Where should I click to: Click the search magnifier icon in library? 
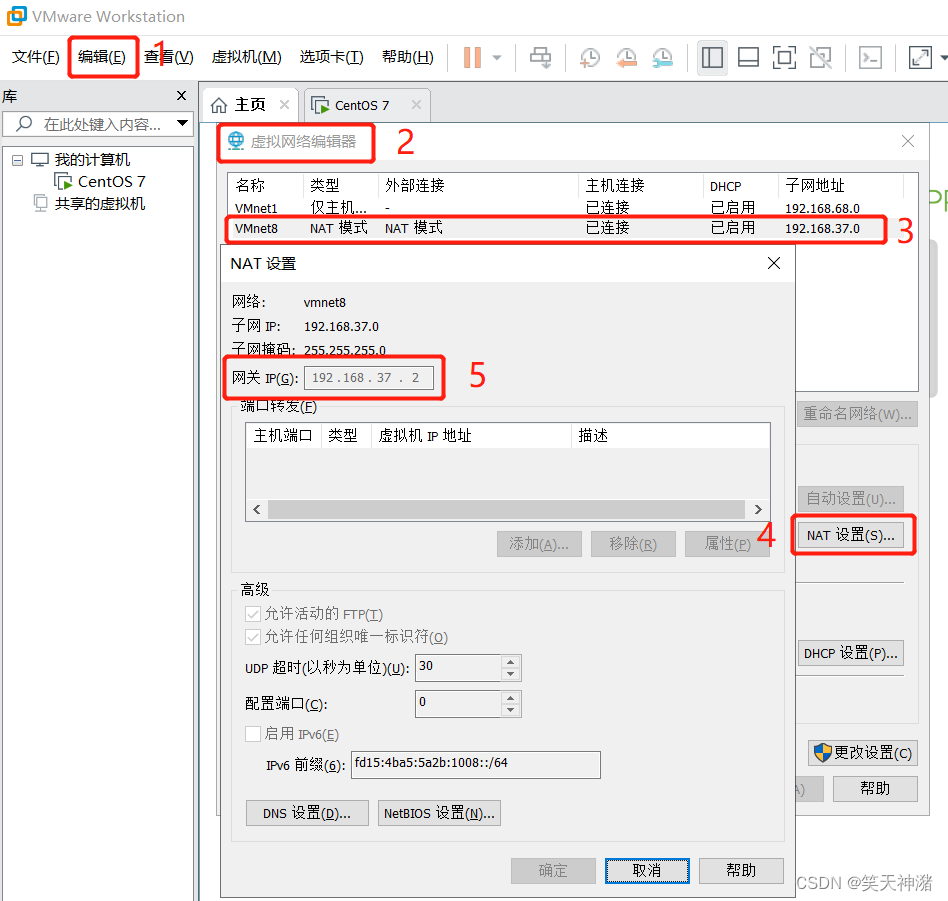[24, 124]
